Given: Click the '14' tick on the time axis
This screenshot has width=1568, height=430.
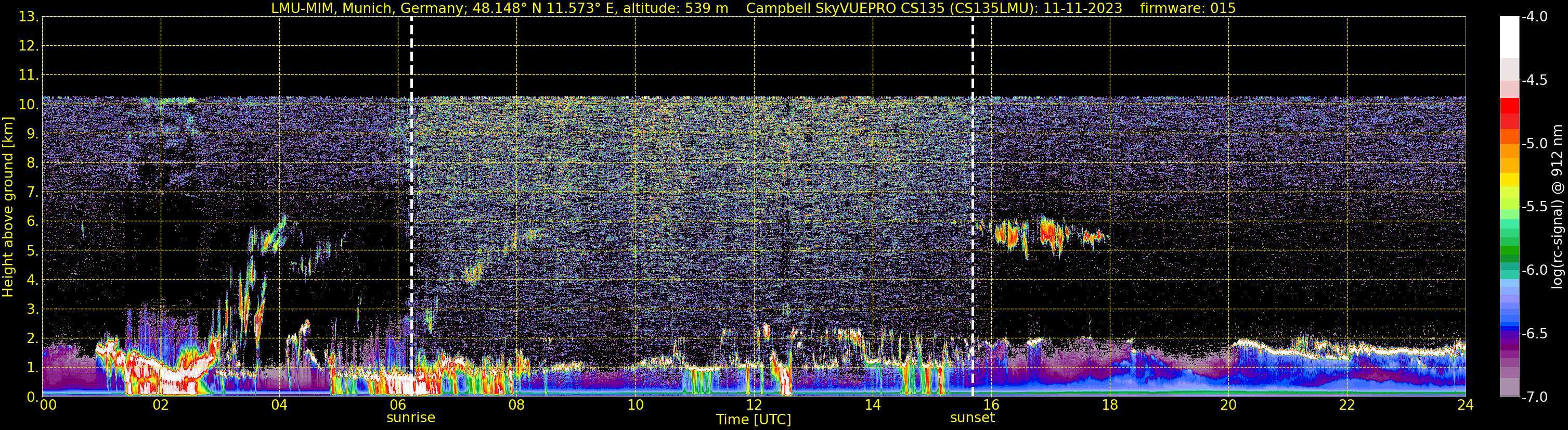Looking at the screenshot, I should (x=872, y=405).
